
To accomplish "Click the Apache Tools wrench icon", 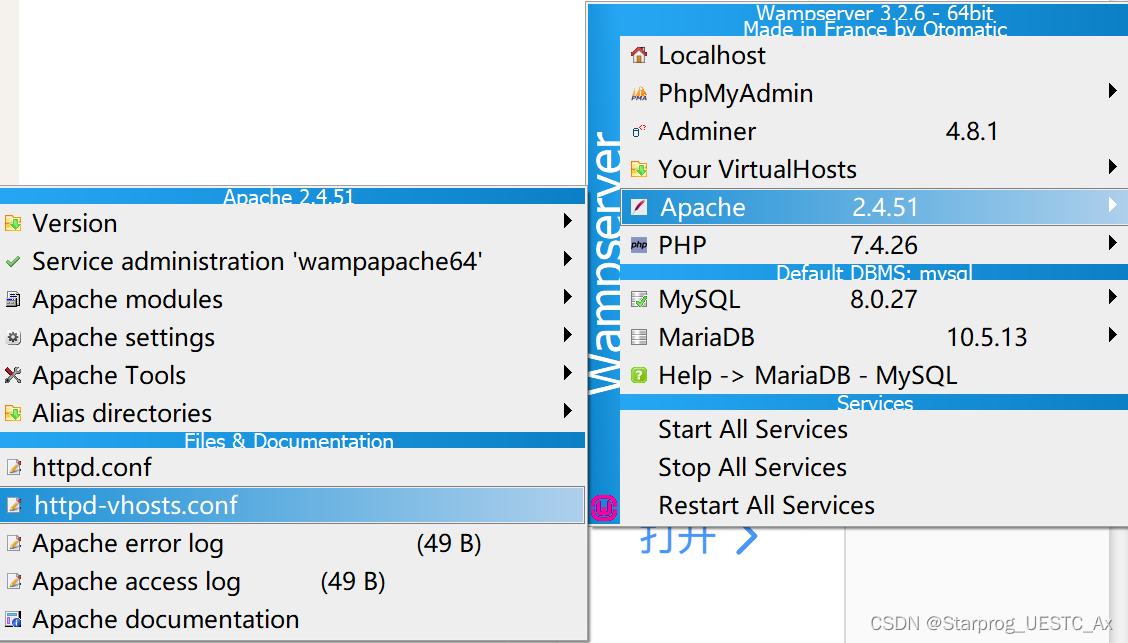I will [x=13, y=375].
